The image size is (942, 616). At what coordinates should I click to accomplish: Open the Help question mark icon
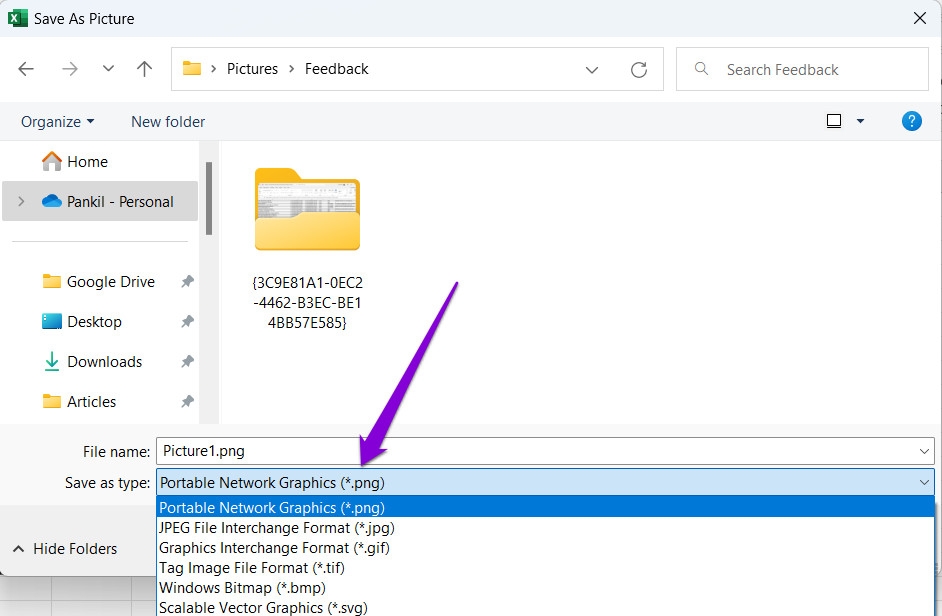pos(911,121)
